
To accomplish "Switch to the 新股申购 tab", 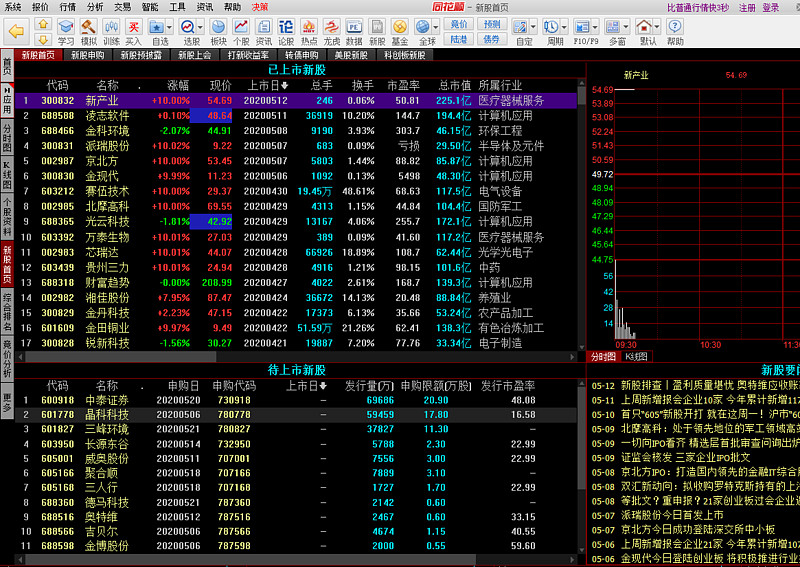I will pyautogui.click(x=88, y=55).
